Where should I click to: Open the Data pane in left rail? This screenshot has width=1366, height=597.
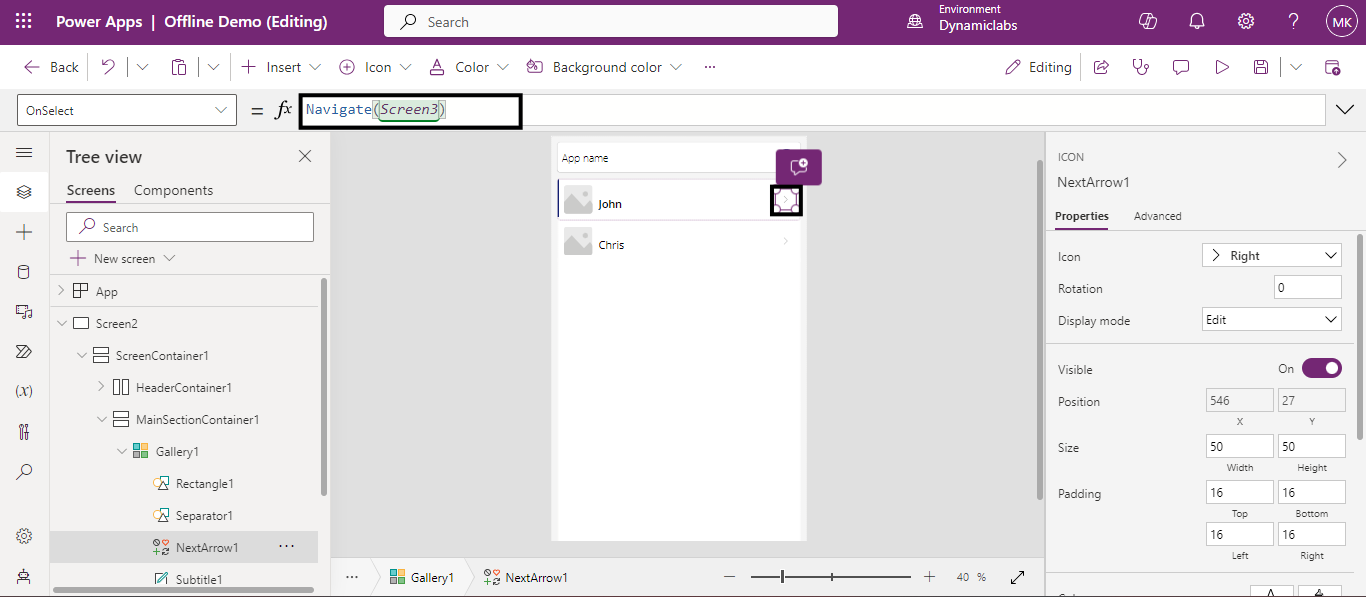24,272
